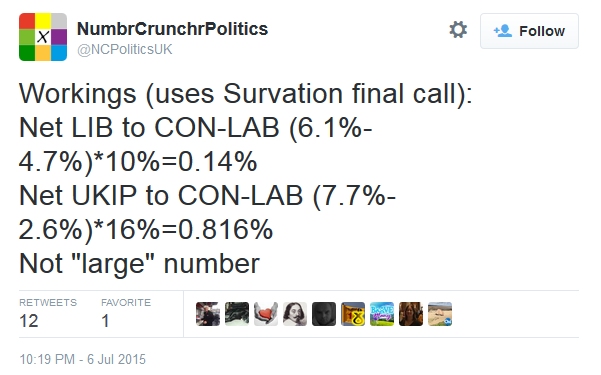
Task: Click the bright cartoon landscape avatar
Action: [x=382, y=314]
